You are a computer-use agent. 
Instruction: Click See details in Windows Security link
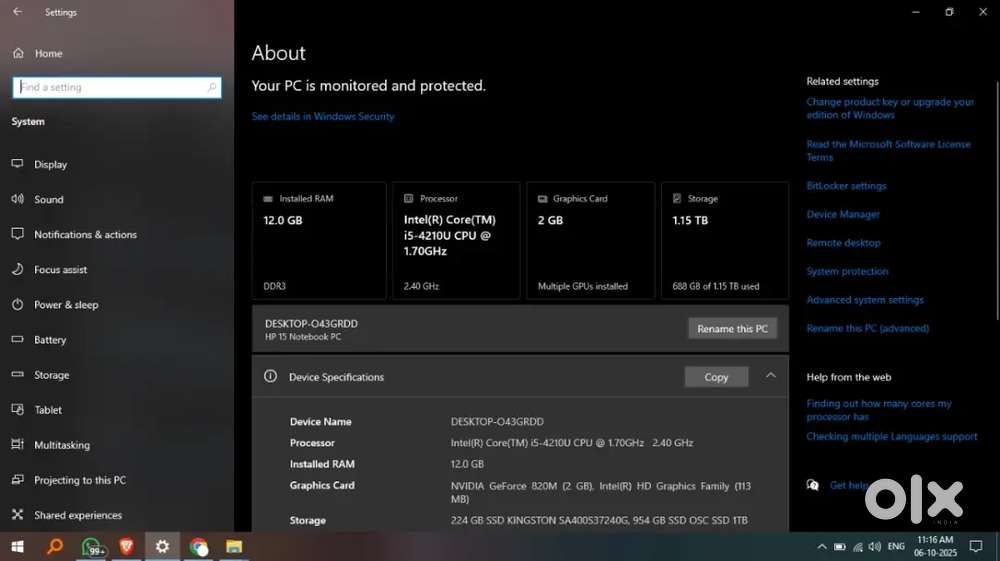coord(323,116)
